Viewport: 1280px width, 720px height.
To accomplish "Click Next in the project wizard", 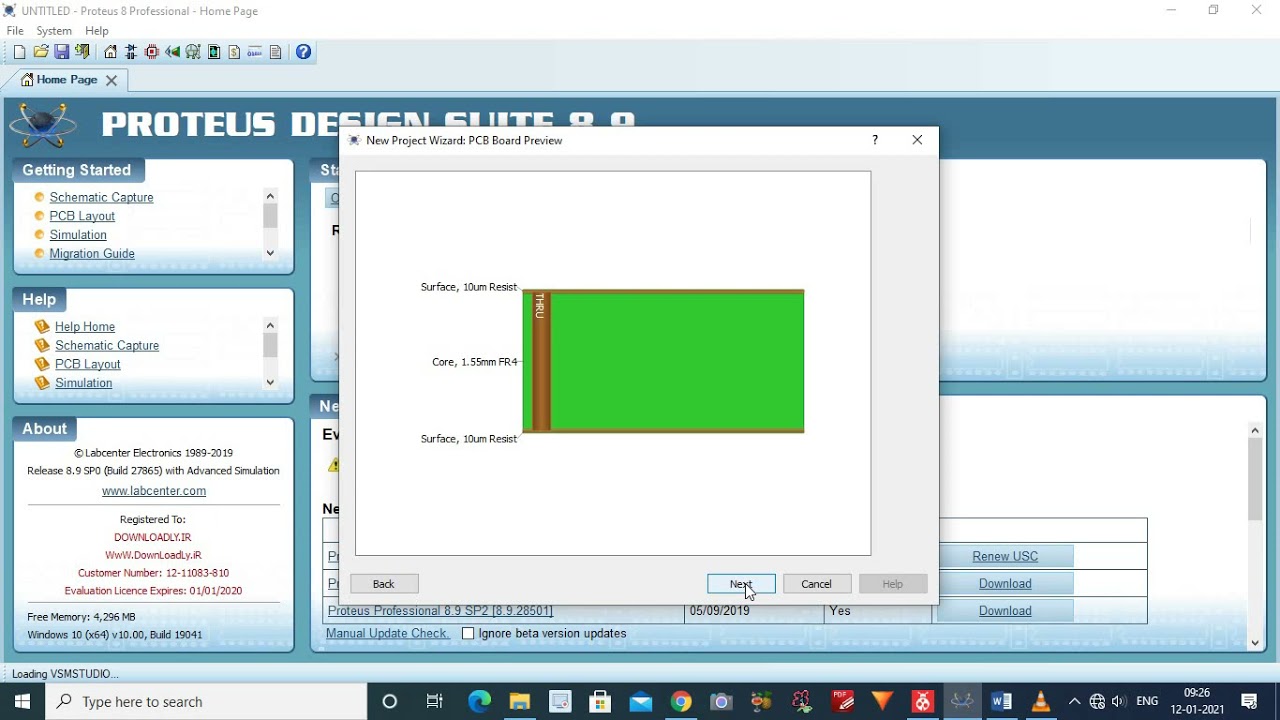I will coord(741,584).
